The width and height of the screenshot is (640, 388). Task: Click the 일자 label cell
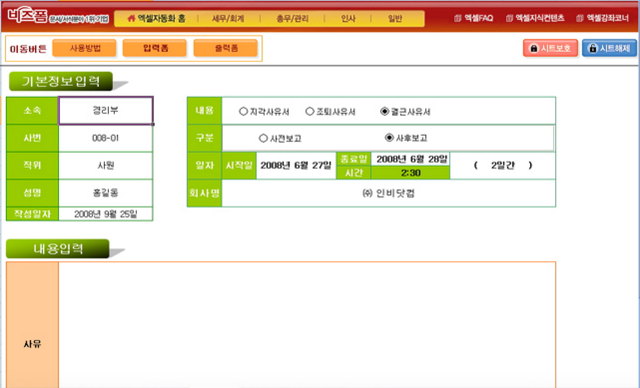tap(204, 165)
